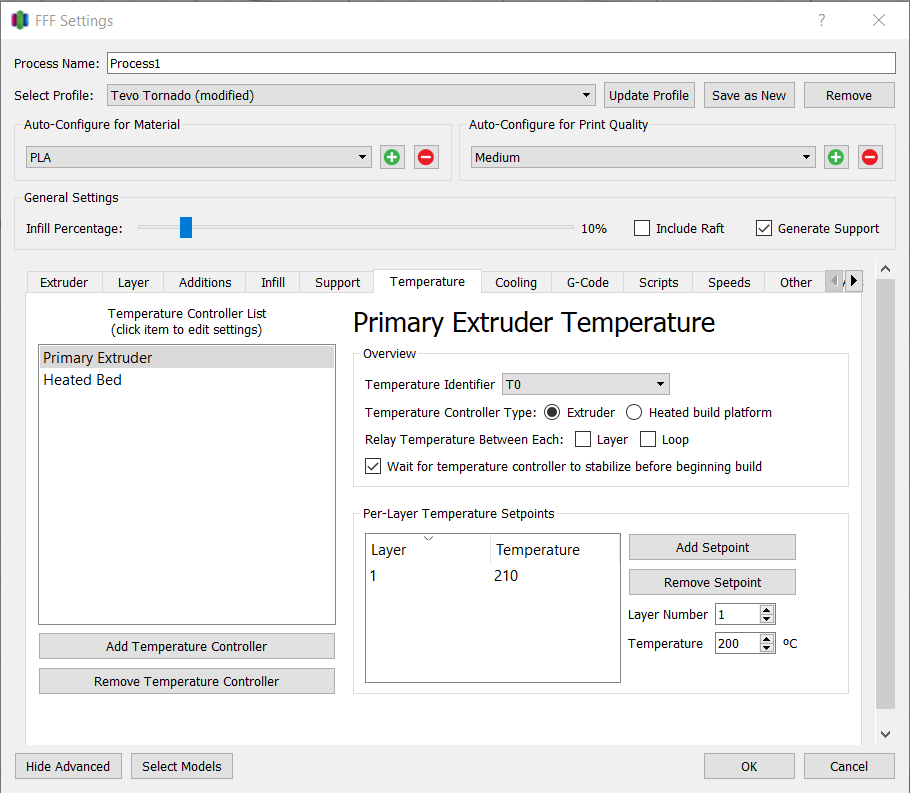The image size is (910, 793).
Task: Toggle wait for temperature controller to stabilize
Action: [373, 466]
